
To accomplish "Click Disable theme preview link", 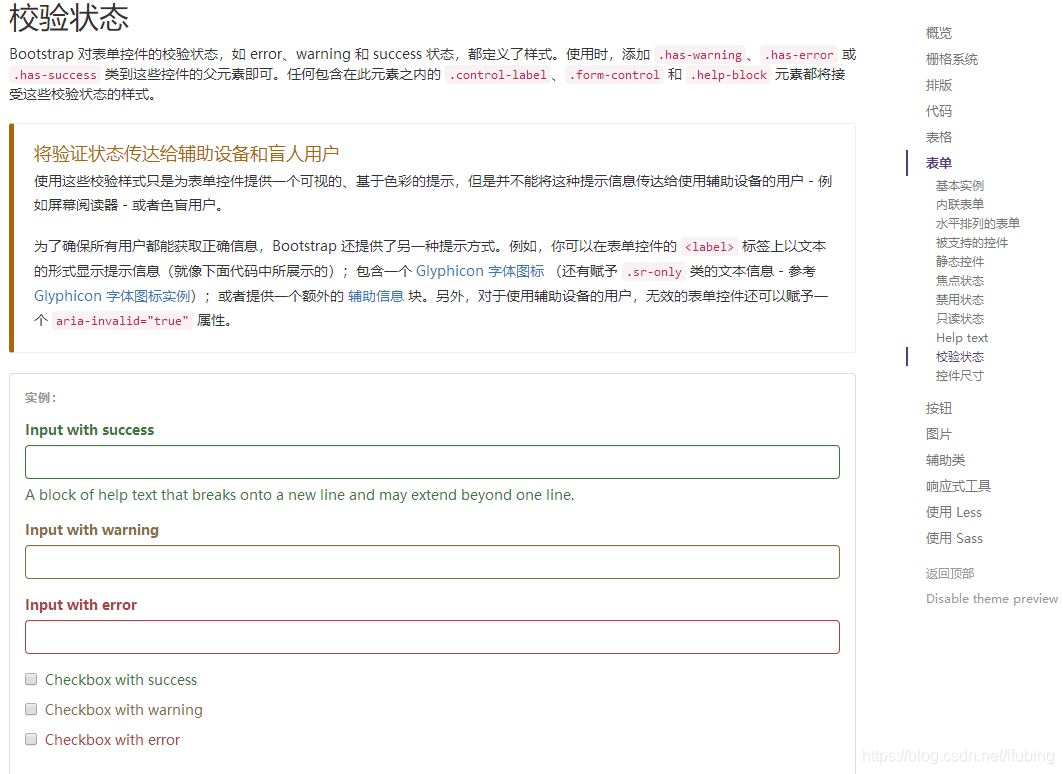I will (x=992, y=598).
